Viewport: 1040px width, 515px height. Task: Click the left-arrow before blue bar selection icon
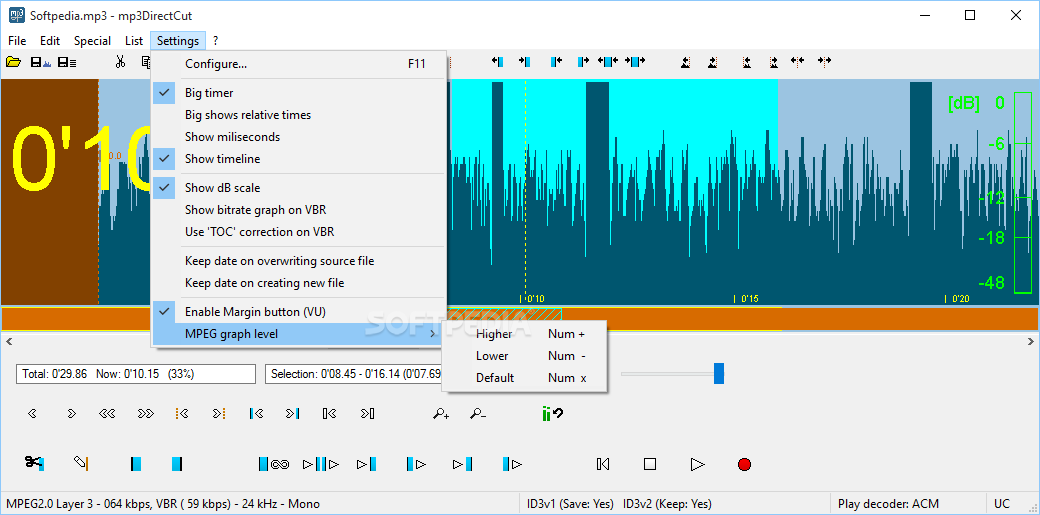497,61
